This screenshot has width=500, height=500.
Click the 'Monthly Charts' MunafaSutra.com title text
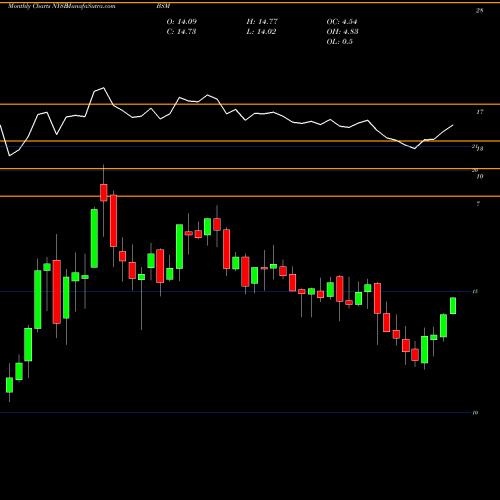62,6
